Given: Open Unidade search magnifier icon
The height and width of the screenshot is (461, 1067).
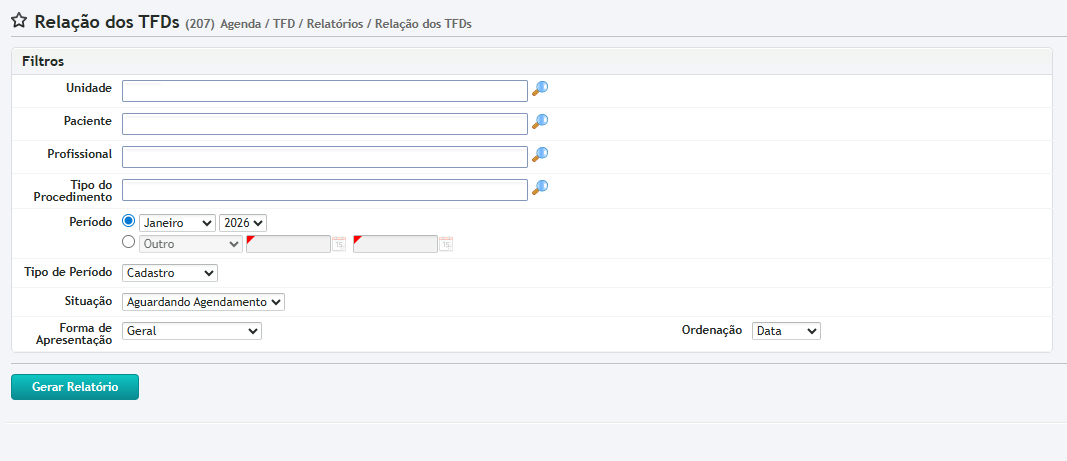Looking at the screenshot, I should (540, 89).
